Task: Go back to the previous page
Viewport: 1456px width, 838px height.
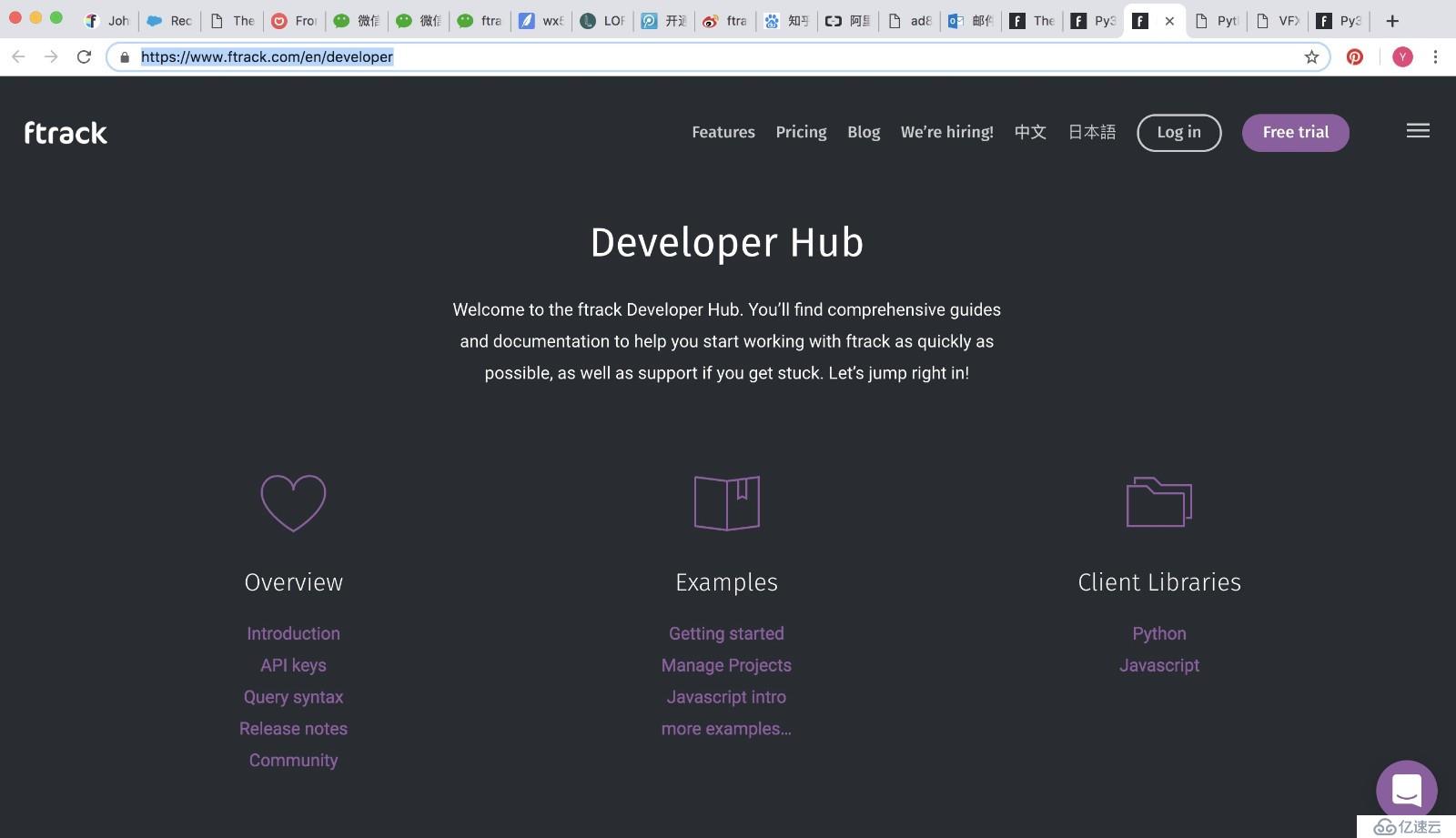Action: pos(18,56)
